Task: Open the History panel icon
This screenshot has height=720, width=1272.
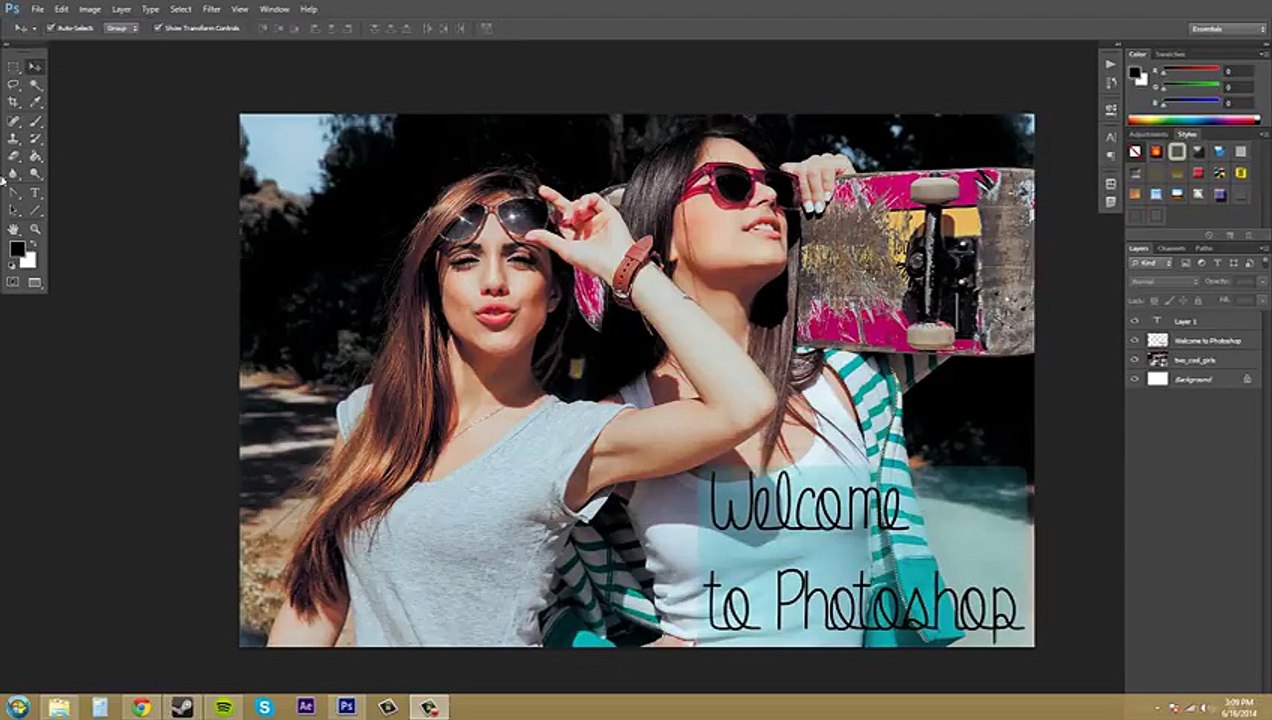Action: [1111, 83]
